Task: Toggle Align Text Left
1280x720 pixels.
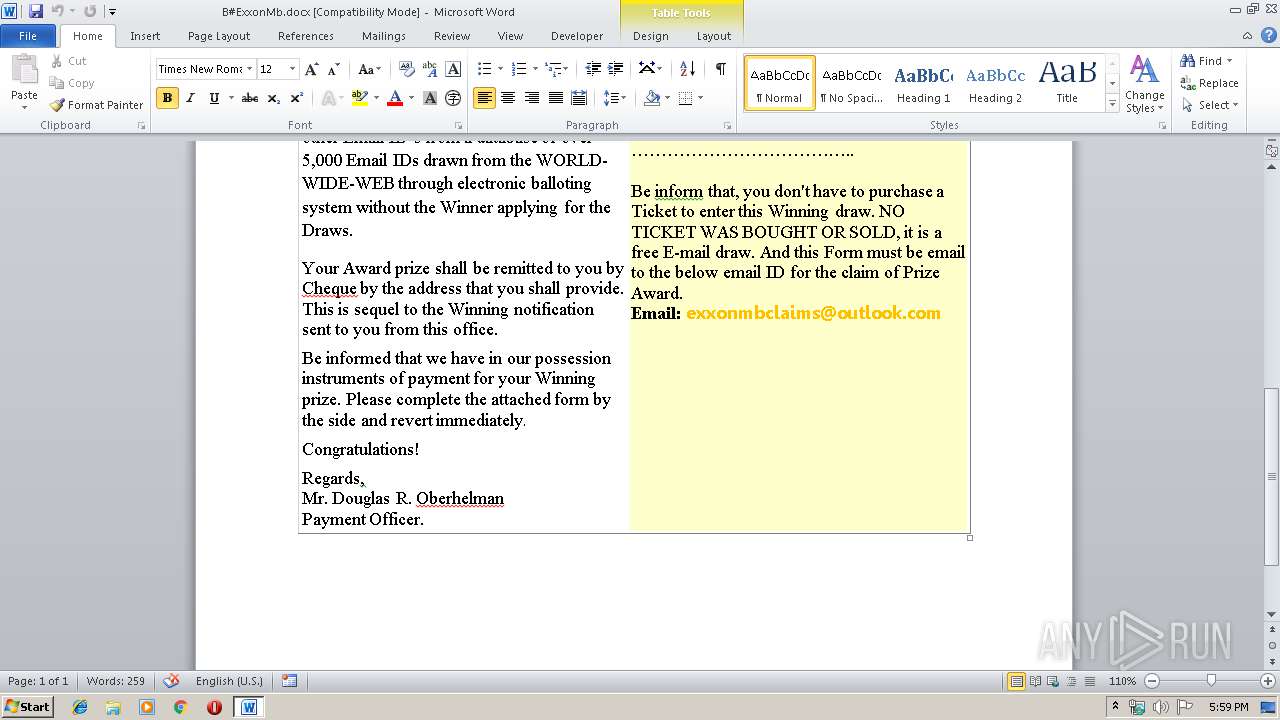Action: click(x=484, y=98)
